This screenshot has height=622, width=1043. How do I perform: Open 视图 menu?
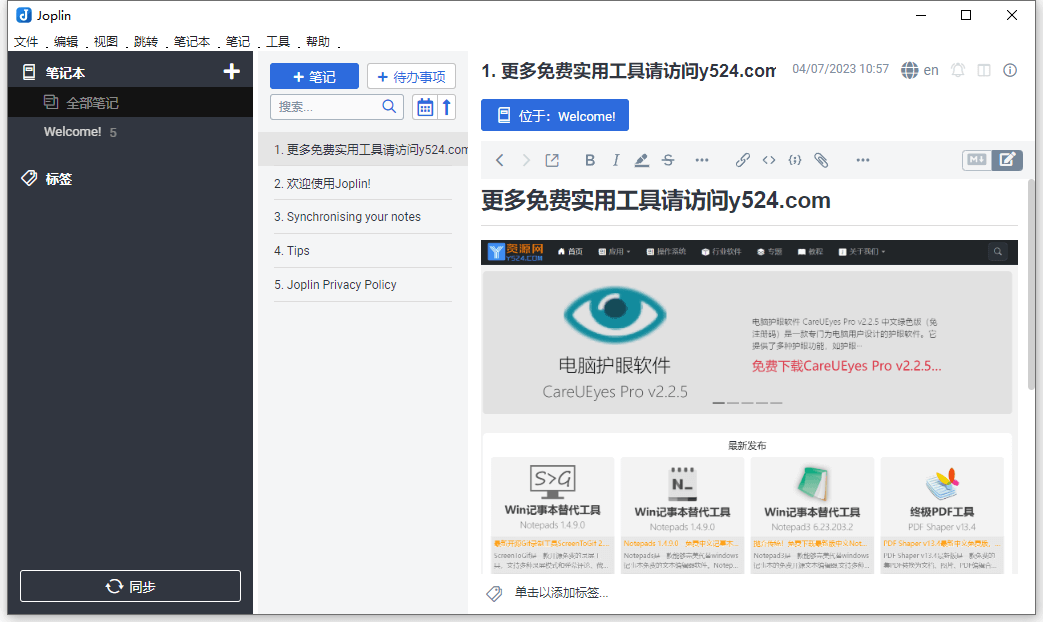106,42
